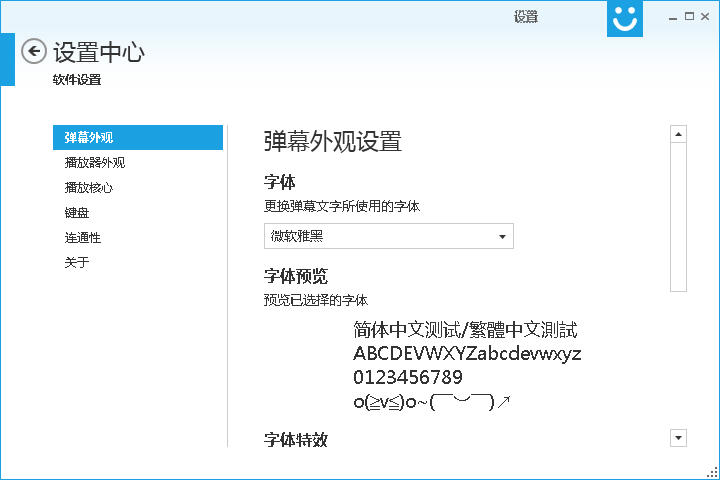Close the settings window

pyautogui.click(x=706, y=16)
